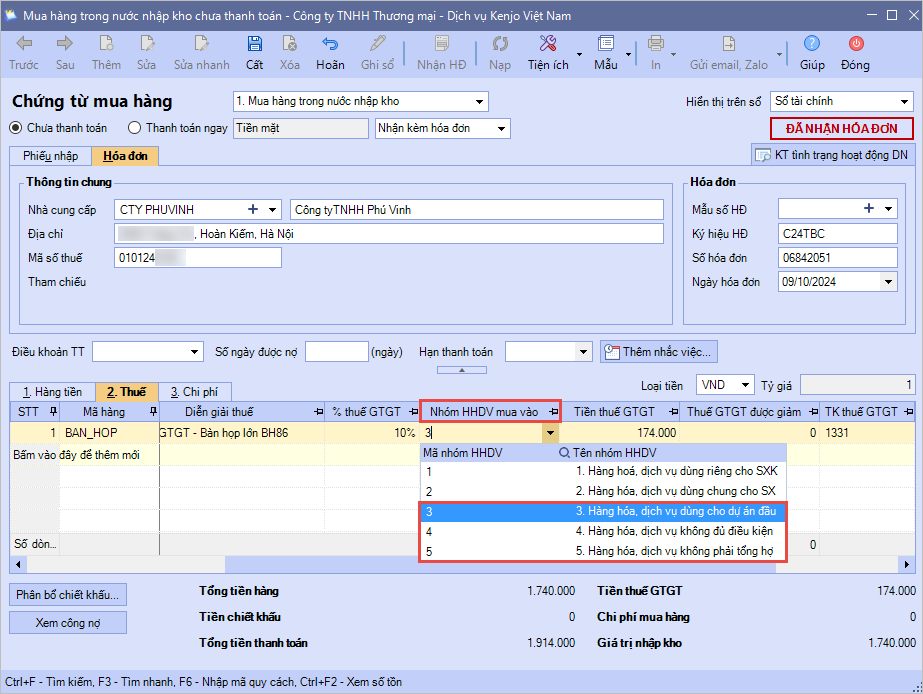Click the plus icon beside CTY PHUVINH
This screenshot has width=923, height=694.
[254, 209]
